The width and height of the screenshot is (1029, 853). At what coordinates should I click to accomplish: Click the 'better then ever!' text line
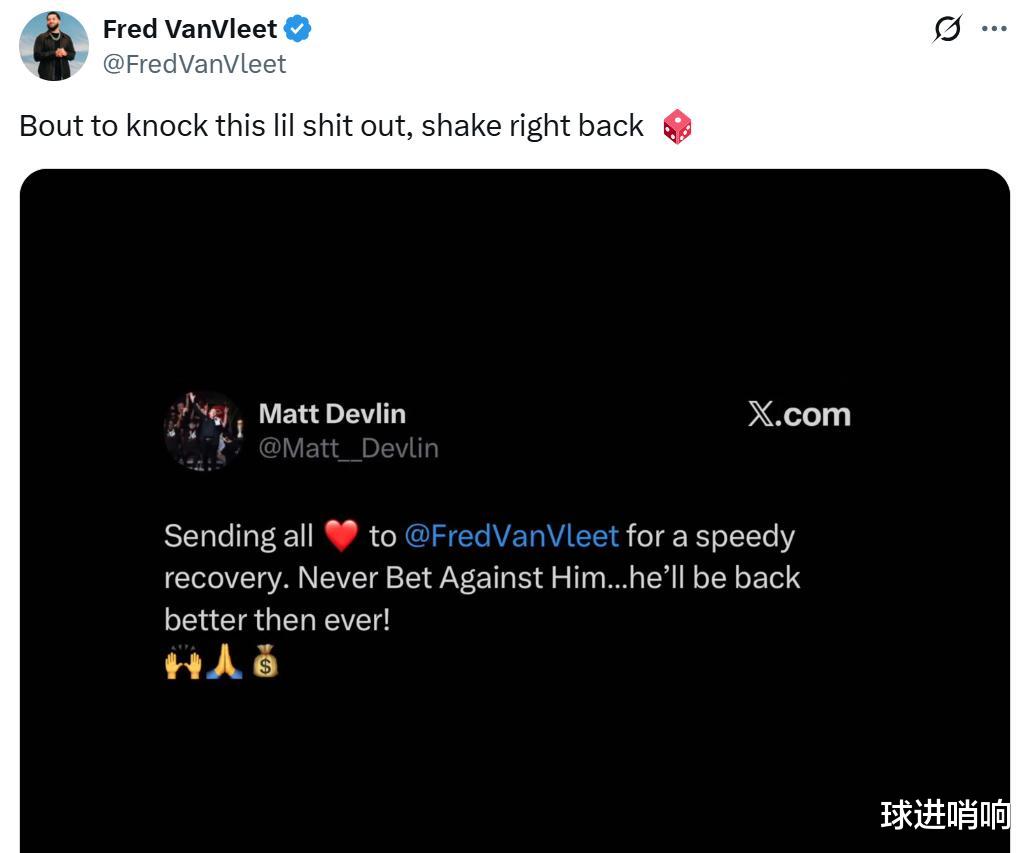277,620
